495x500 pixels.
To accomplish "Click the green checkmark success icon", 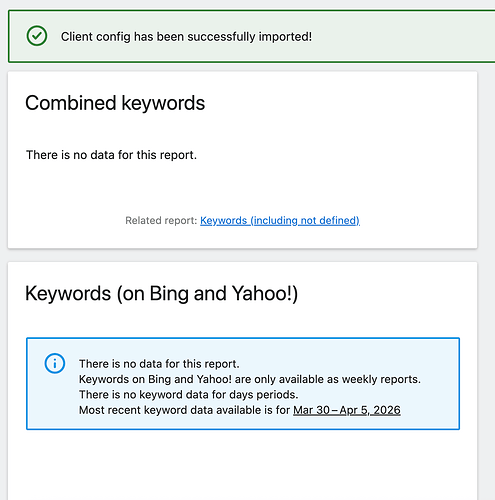I will pyautogui.click(x=37, y=36).
